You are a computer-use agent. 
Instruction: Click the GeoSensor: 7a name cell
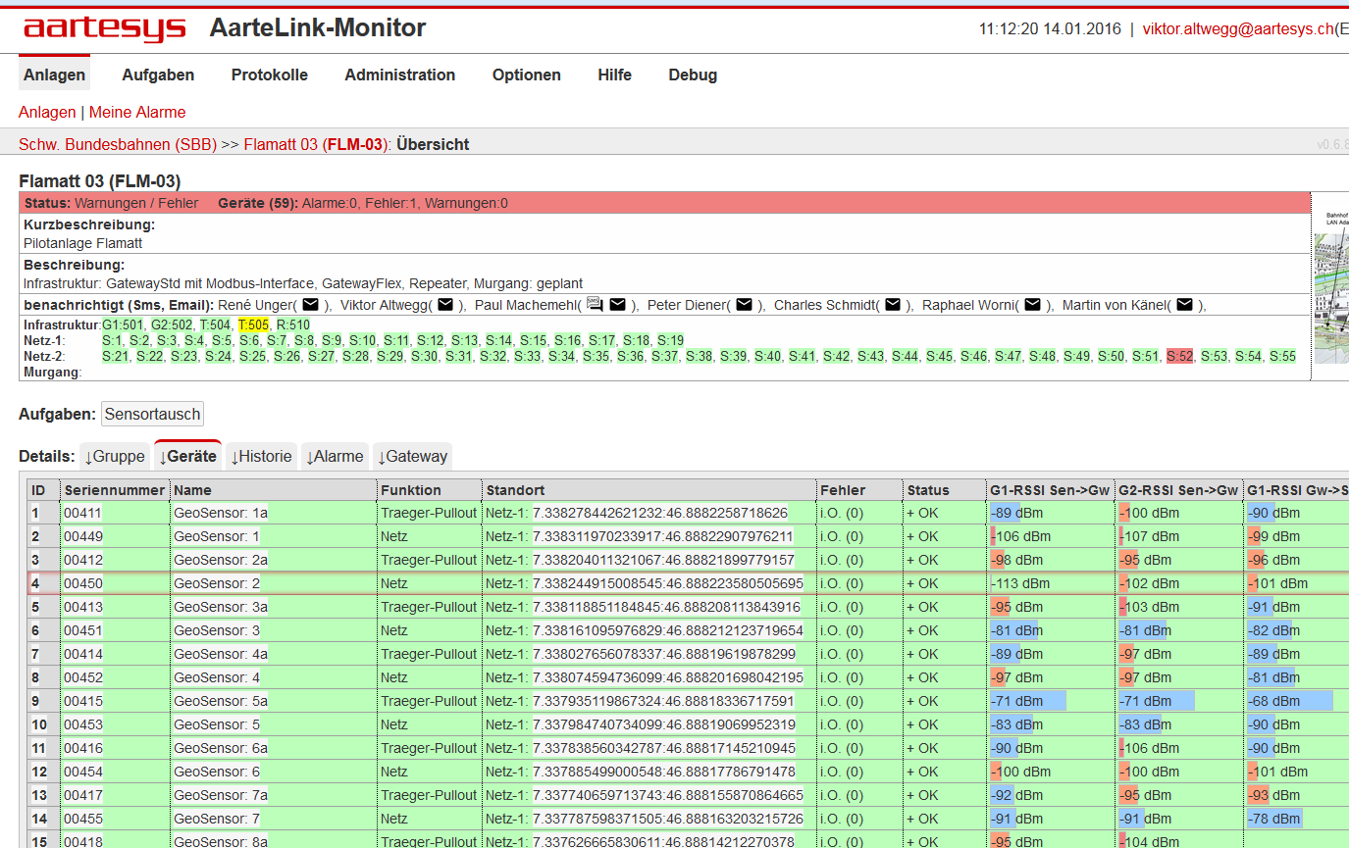(274, 795)
